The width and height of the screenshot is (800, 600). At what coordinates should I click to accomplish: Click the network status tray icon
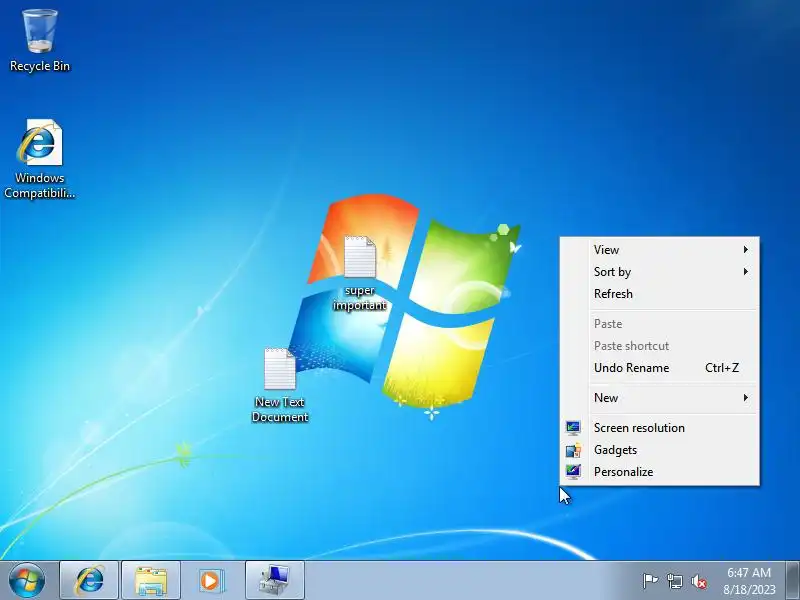pyautogui.click(x=674, y=581)
